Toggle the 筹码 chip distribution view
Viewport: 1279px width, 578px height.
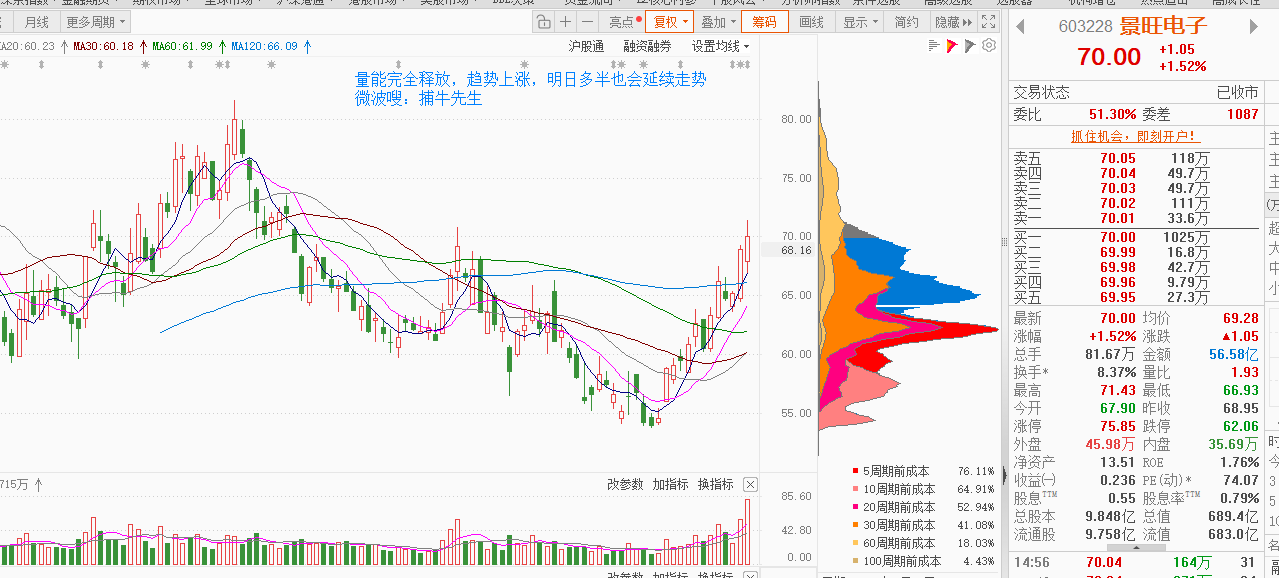pos(764,21)
